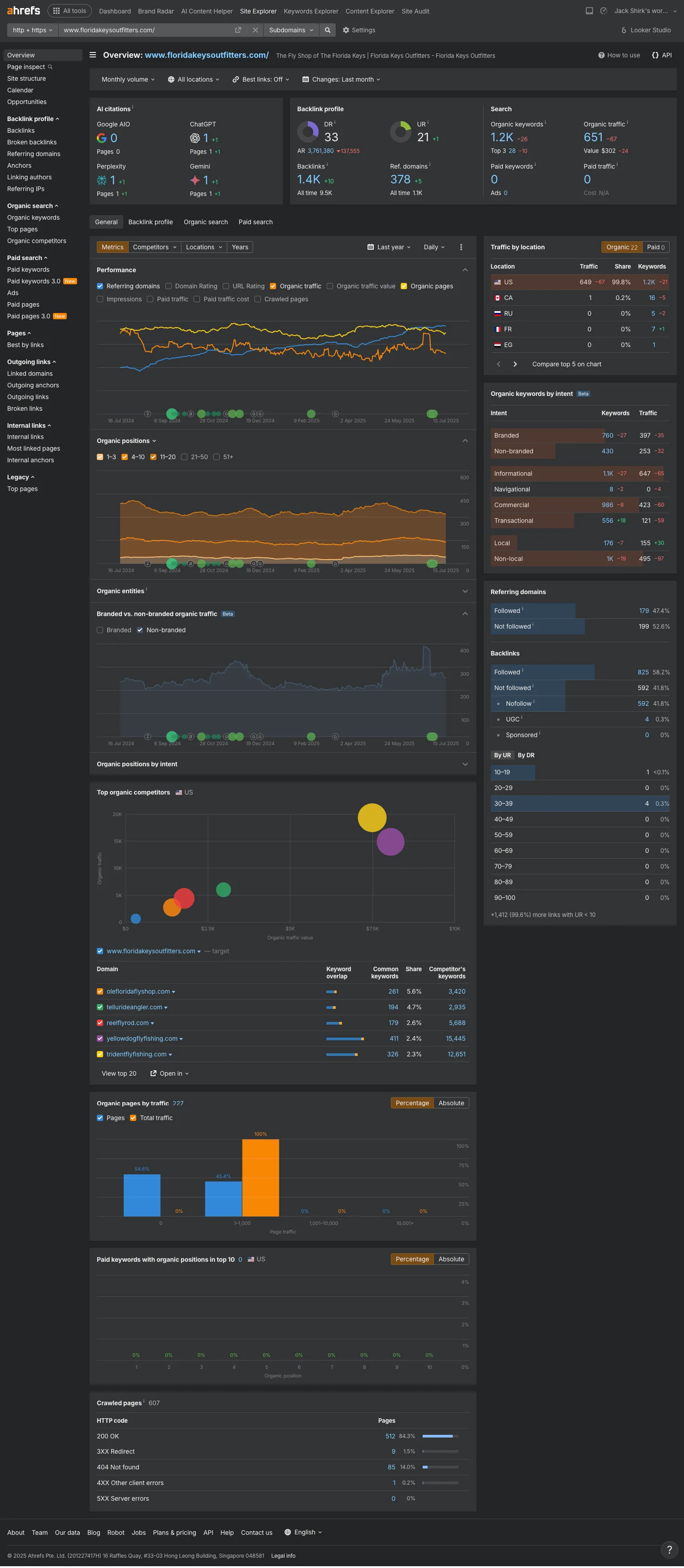
Task: Open the Settings gear option
Action: coord(359,30)
